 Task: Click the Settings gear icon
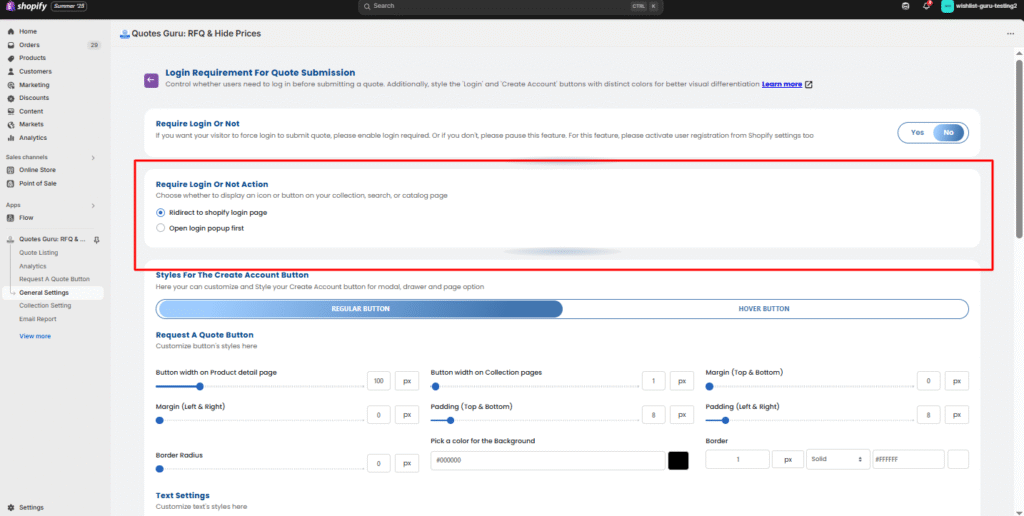click(10, 507)
